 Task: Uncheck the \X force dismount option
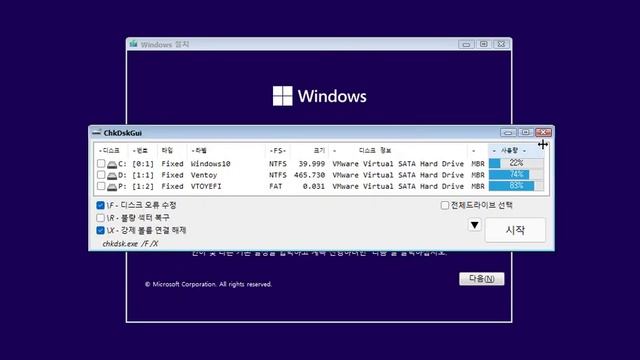100,230
